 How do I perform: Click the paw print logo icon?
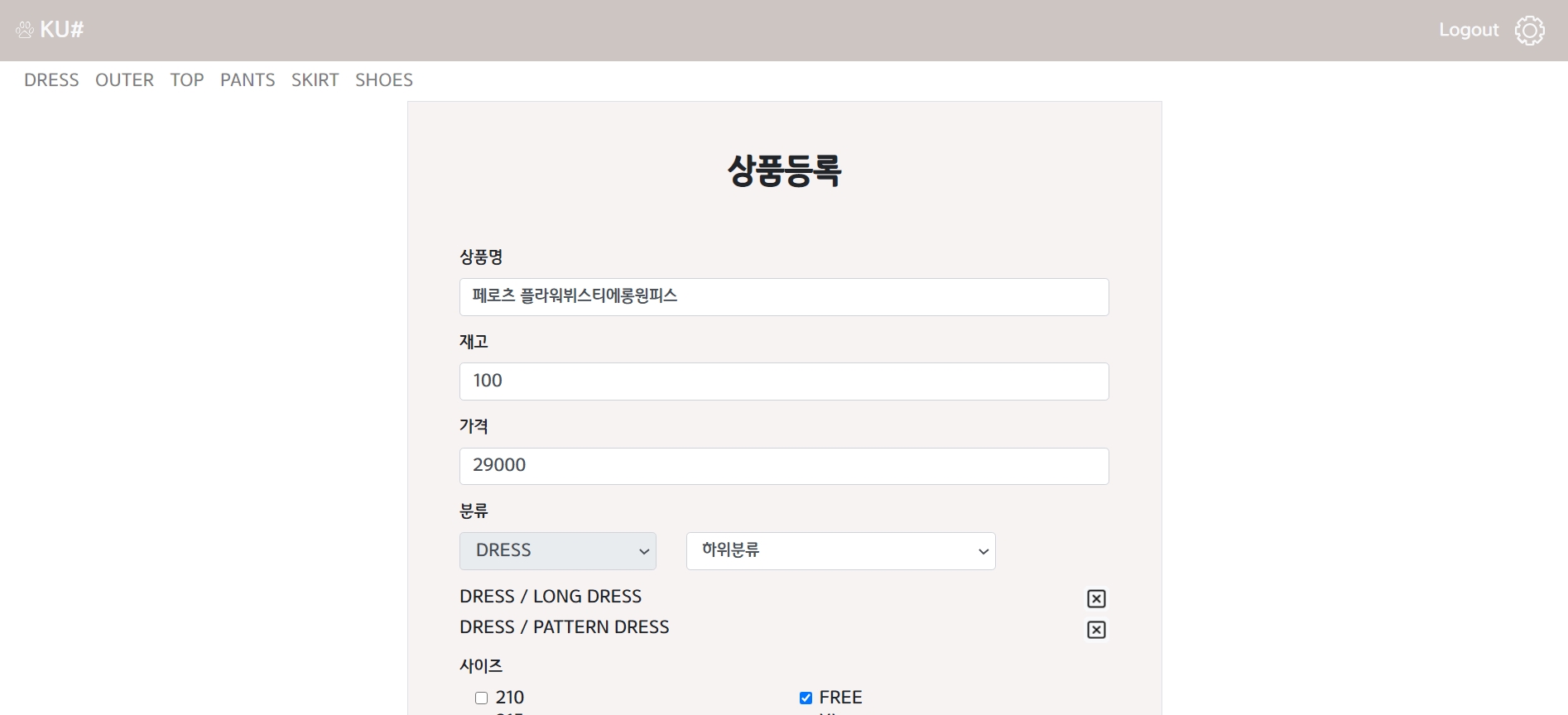click(x=25, y=31)
